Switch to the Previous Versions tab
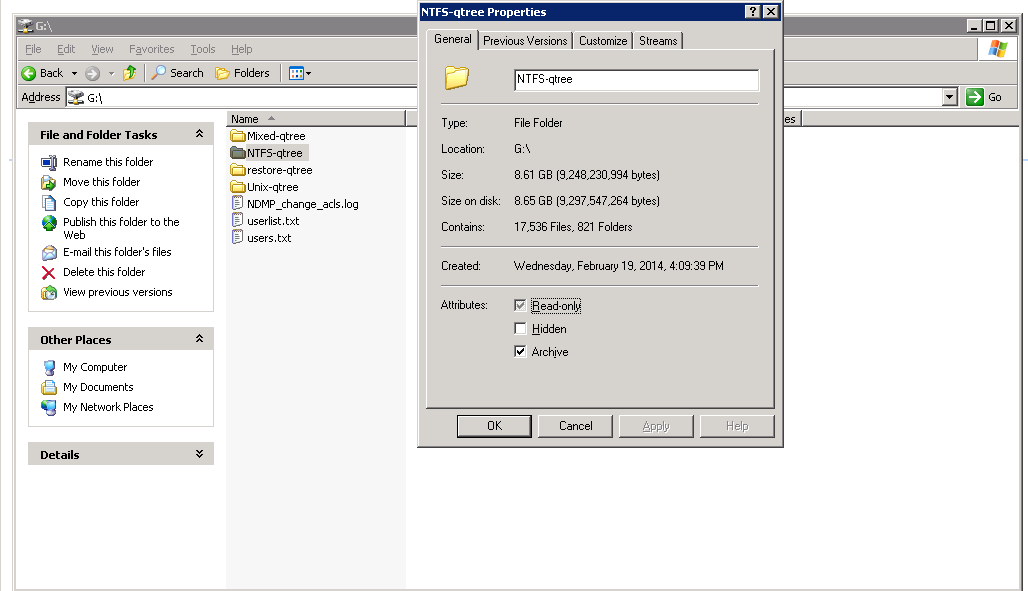The height and width of the screenshot is (591, 1028). pos(525,41)
